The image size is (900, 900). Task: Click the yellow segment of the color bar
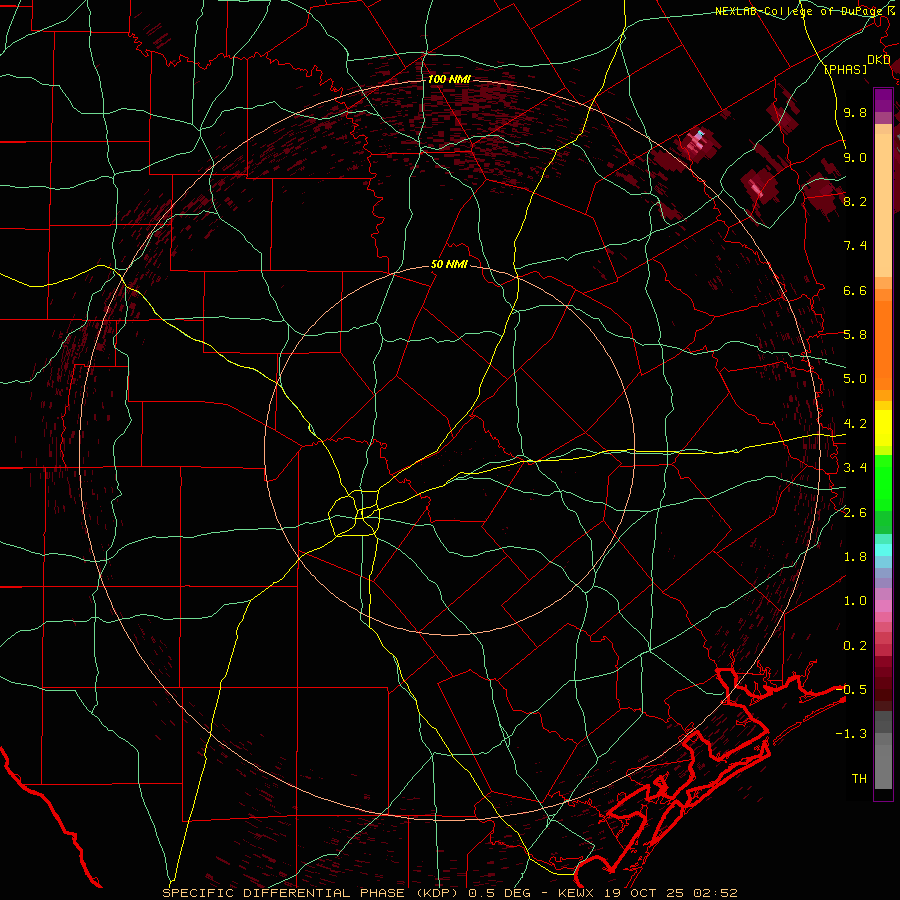[883, 428]
